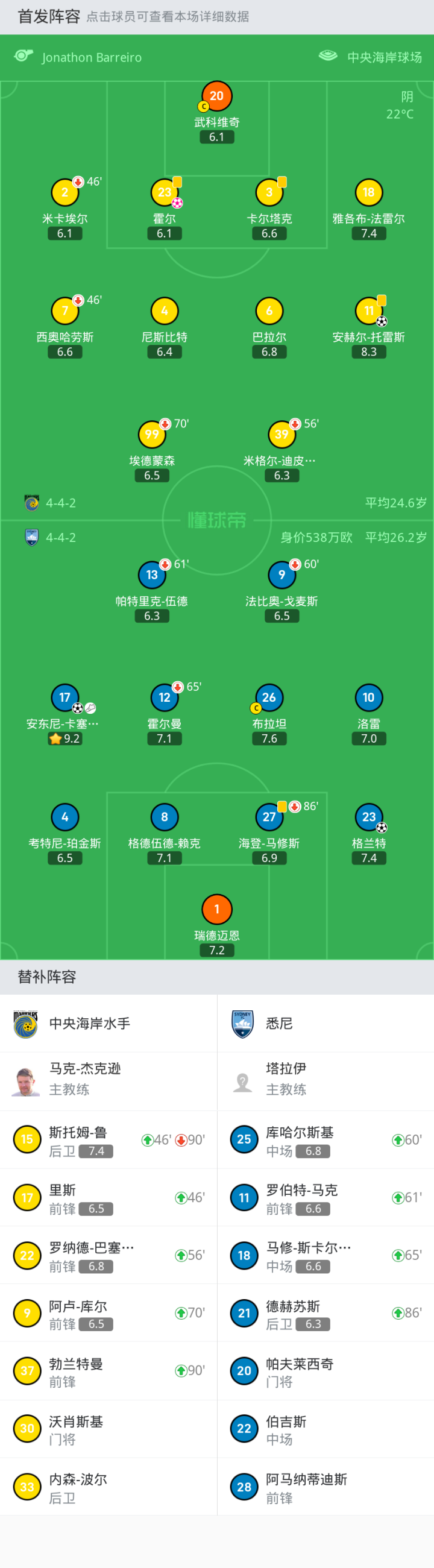
Task: Select top-rated player 安东尼-卡塞雷斯 number 17
Action: 64,697
